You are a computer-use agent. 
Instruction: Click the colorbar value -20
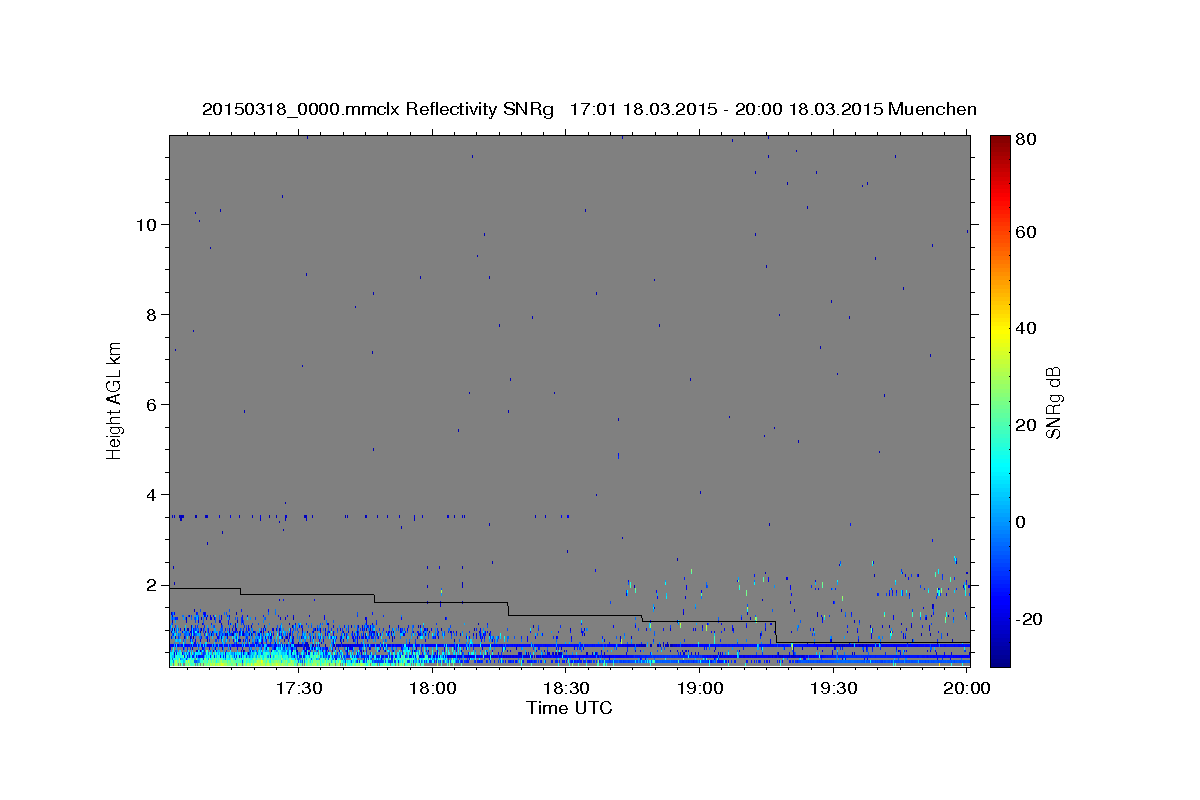click(1028, 619)
